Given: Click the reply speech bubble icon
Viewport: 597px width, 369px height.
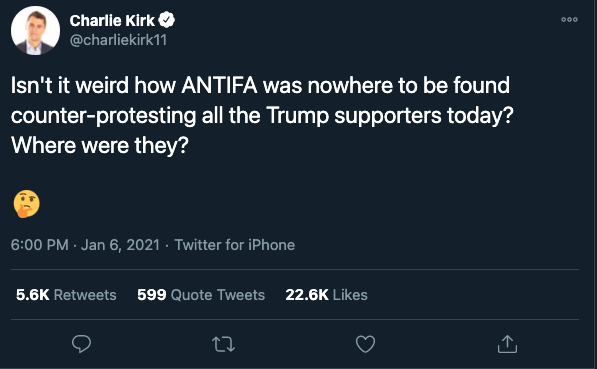Looking at the screenshot, I should click(x=81, y=344).
